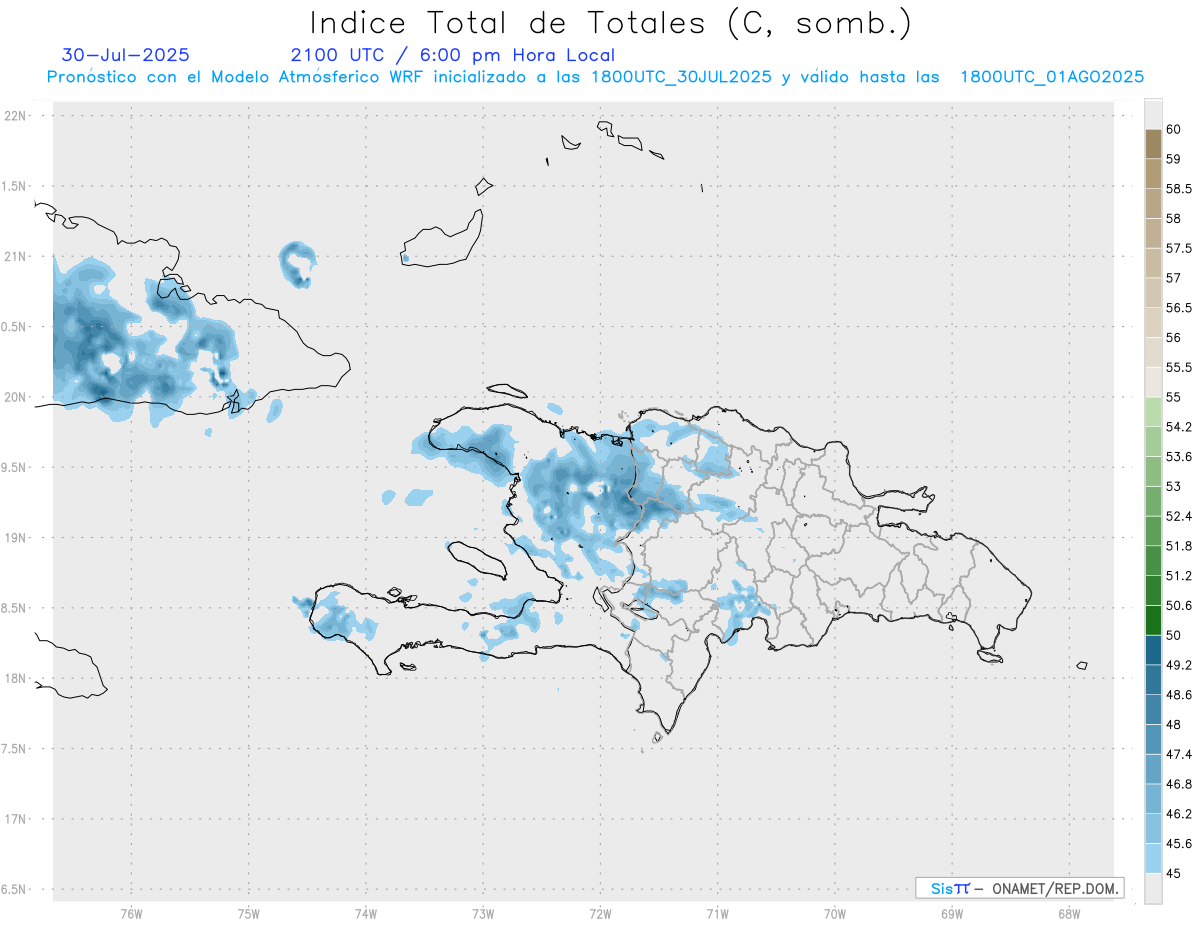Click the '52.4' legend value
1200x927 pixels.
tap(1179, 516)
